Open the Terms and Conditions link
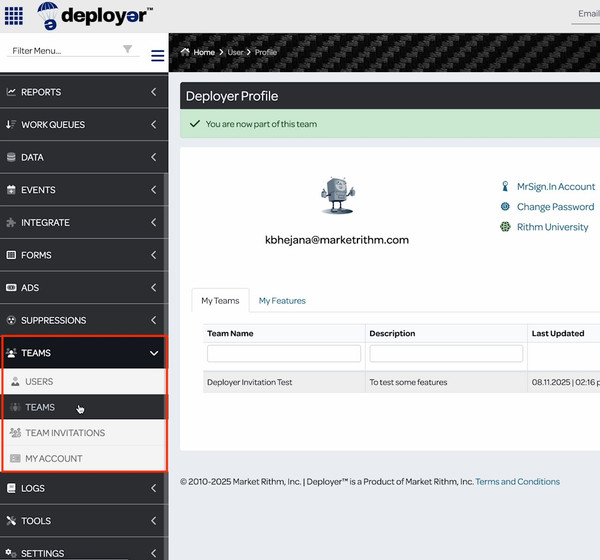 coord(517,482)
